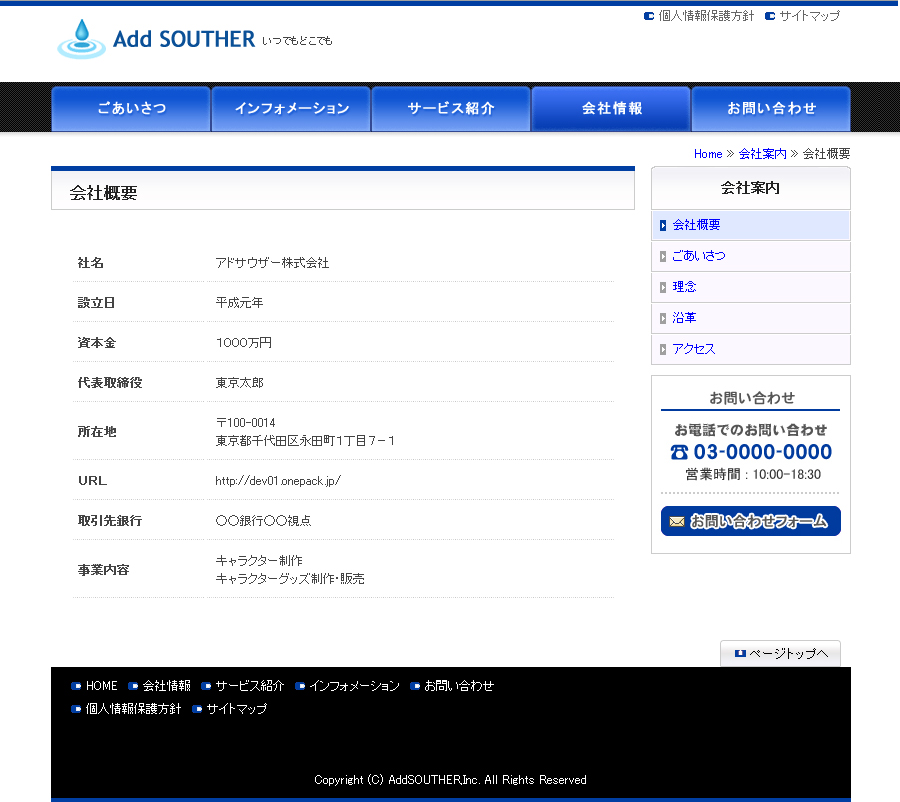Click the up arrow icon on ページトップへ
The image size is (900, 802).
point(740,654)
